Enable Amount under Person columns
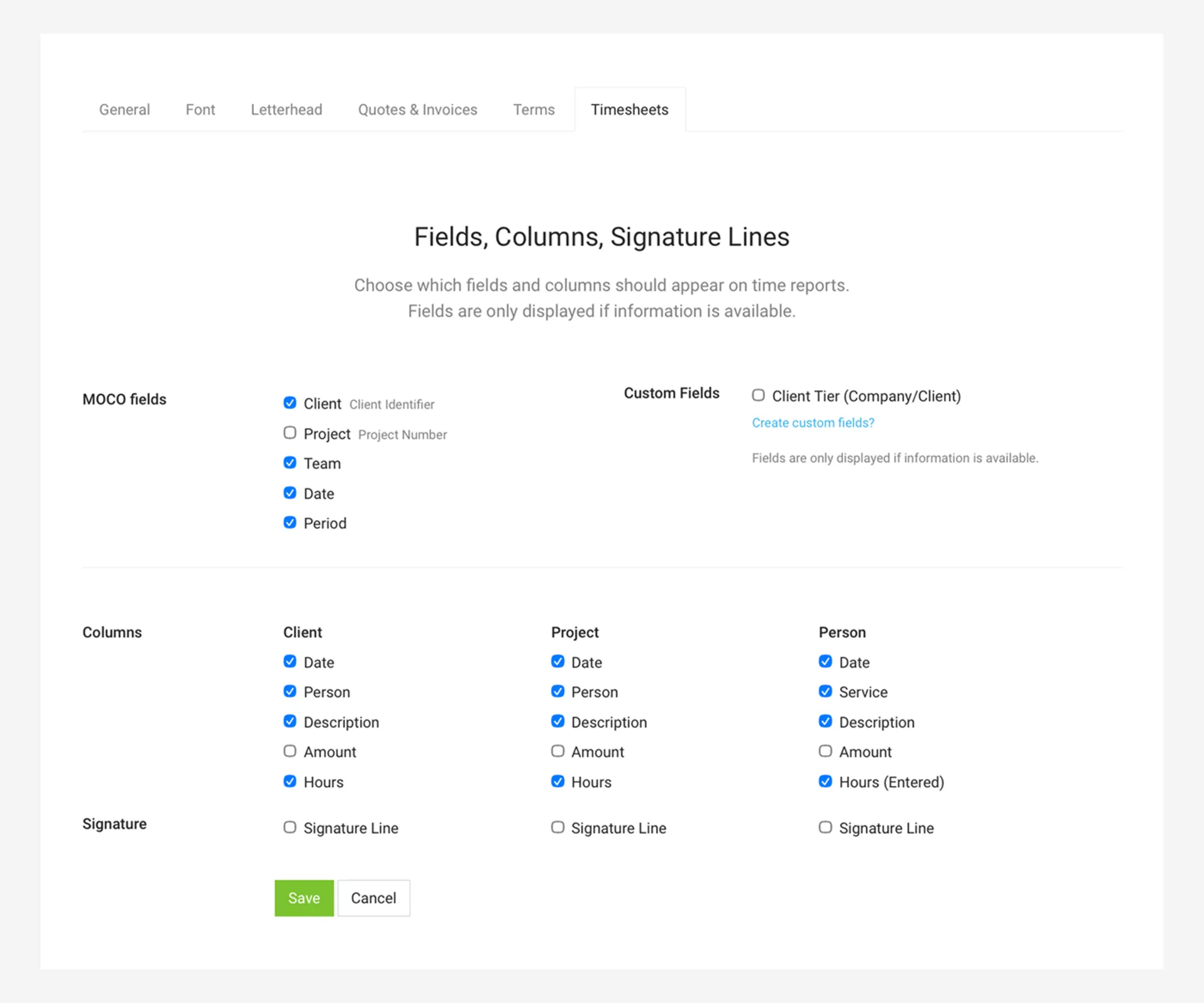The height and width of the screenshot is (1003, 1204). pos(825,751)
